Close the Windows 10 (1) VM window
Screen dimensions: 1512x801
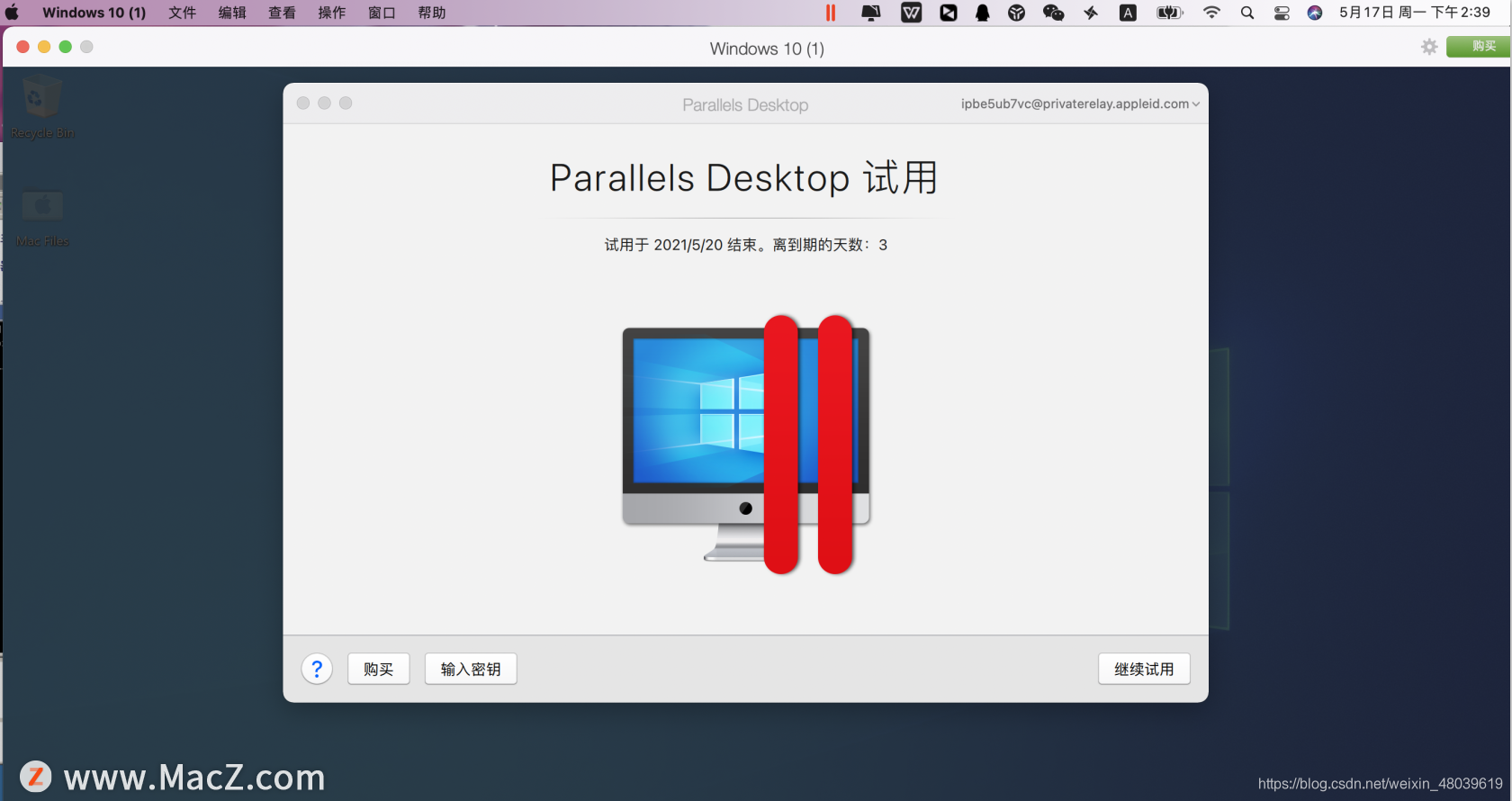[x=22, y=47]
